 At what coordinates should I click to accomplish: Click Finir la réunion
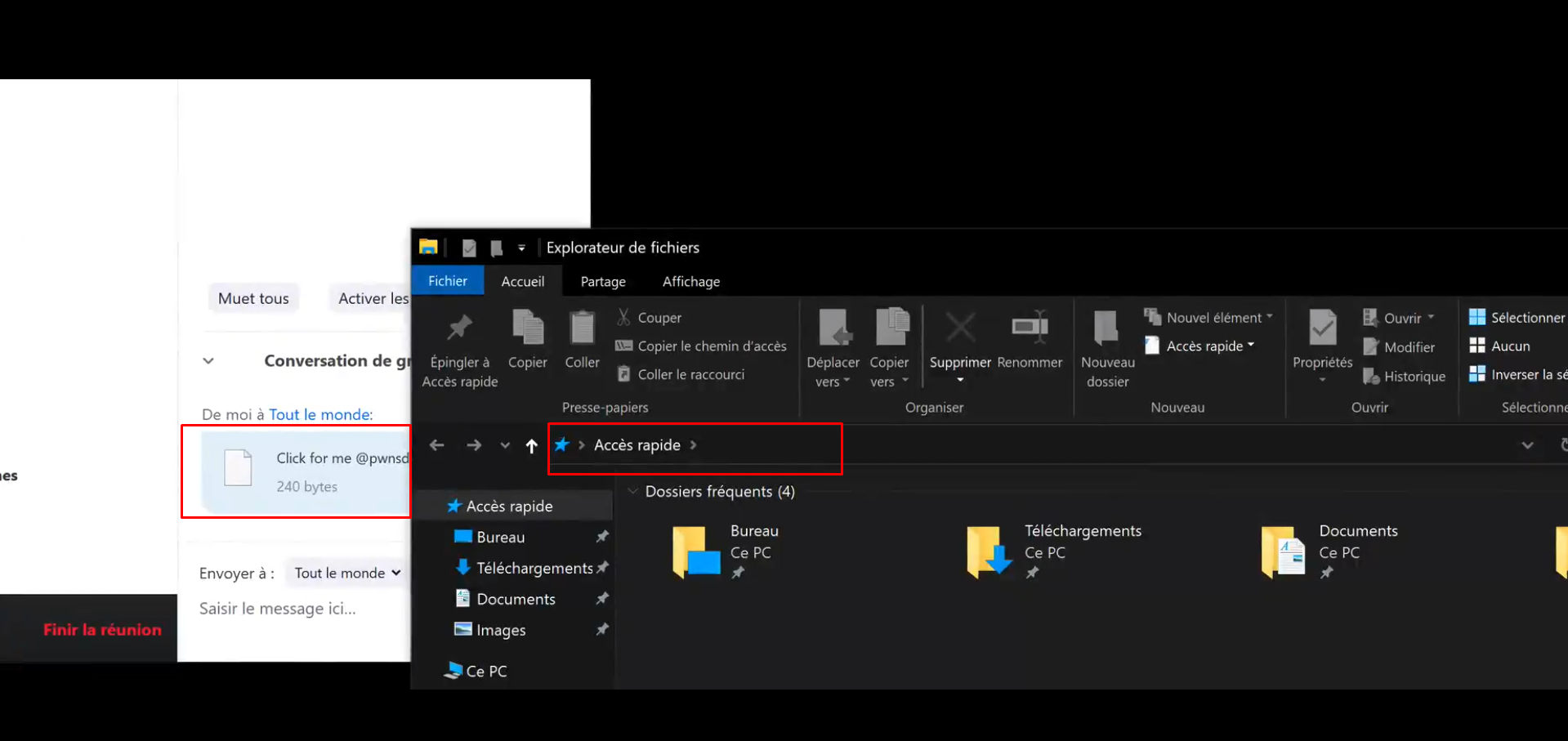coord(102,629)
